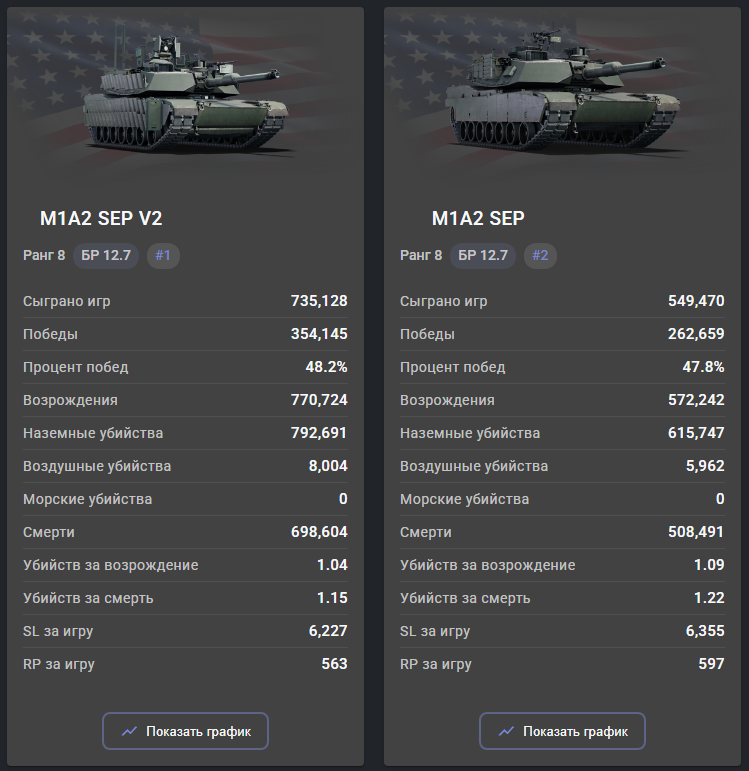Image resolution: width=749 pixels, height=771 pixels.
Task: Click Ранг 8 label on M1A2 SEP card
Action: 421,255
